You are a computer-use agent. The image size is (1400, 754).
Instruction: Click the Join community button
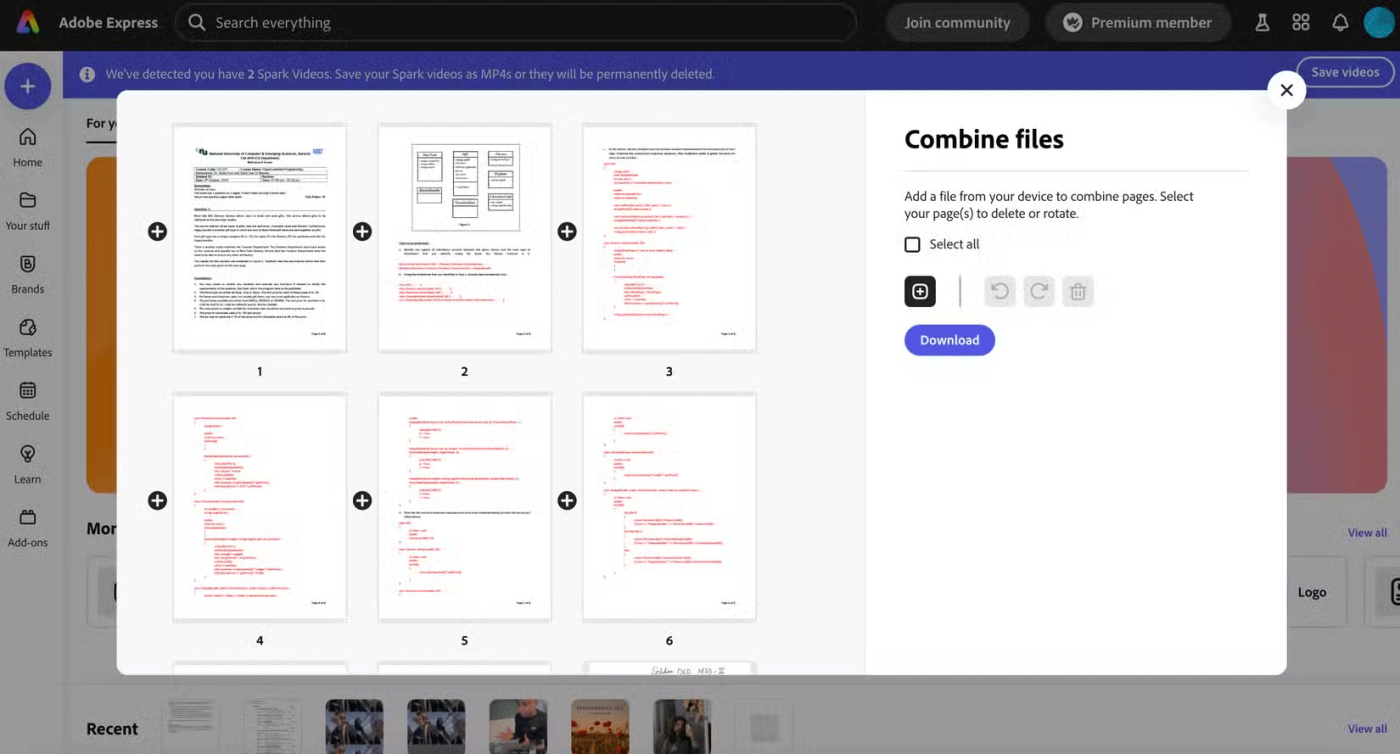tap(957, 22)
